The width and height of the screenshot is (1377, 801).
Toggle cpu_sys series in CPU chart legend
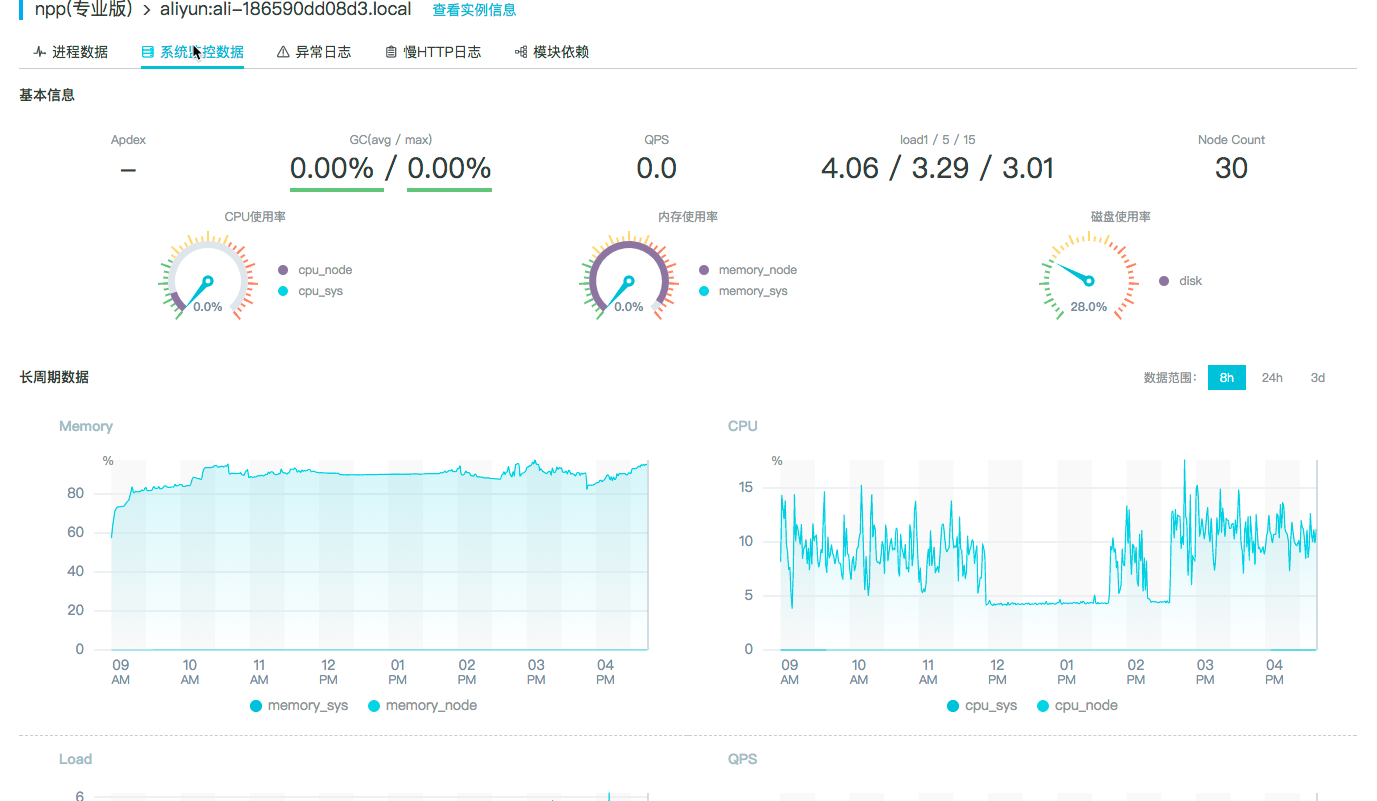click(981, 706)
